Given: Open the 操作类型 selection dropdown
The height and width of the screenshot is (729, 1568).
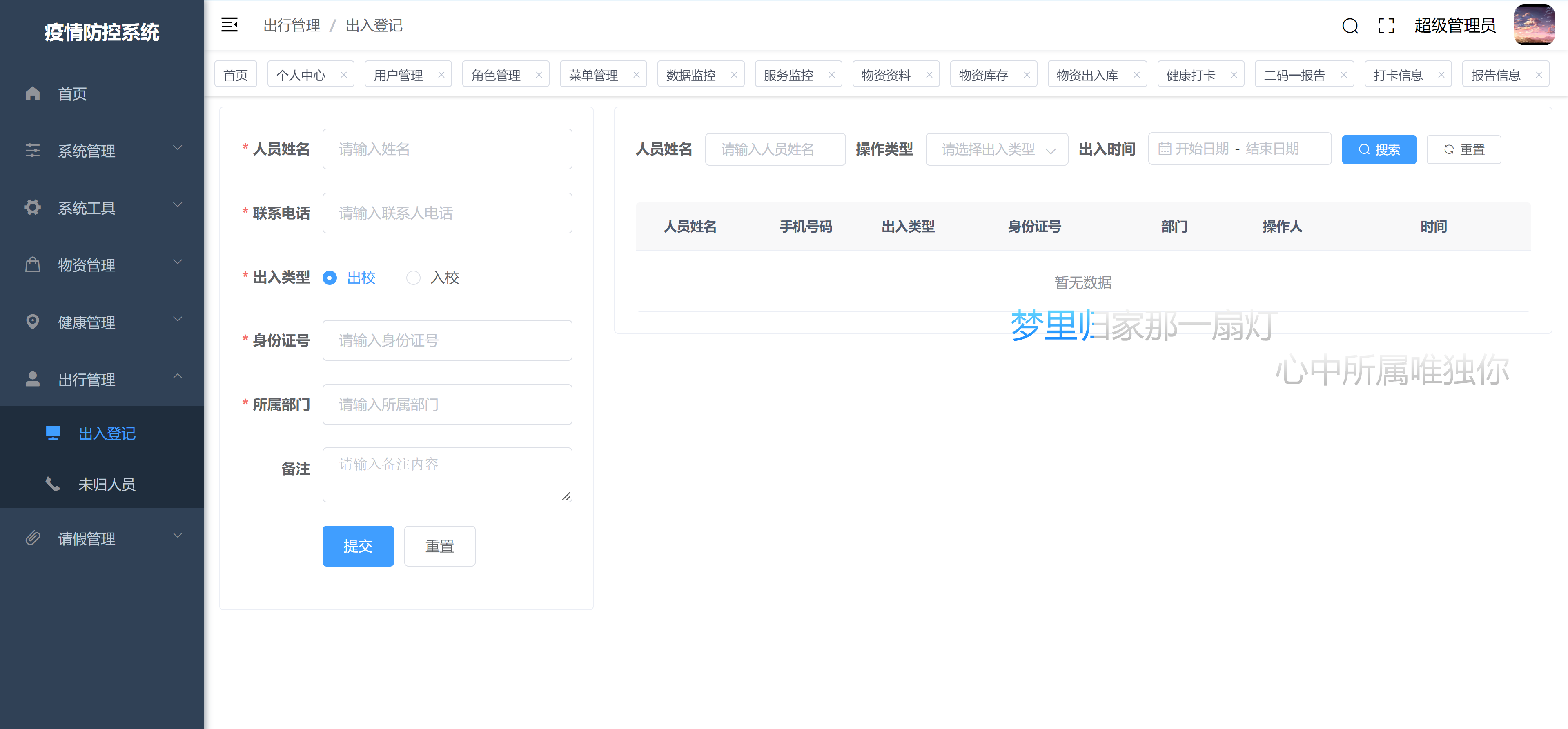Looking at the screenshot, I should click(996, 149).
